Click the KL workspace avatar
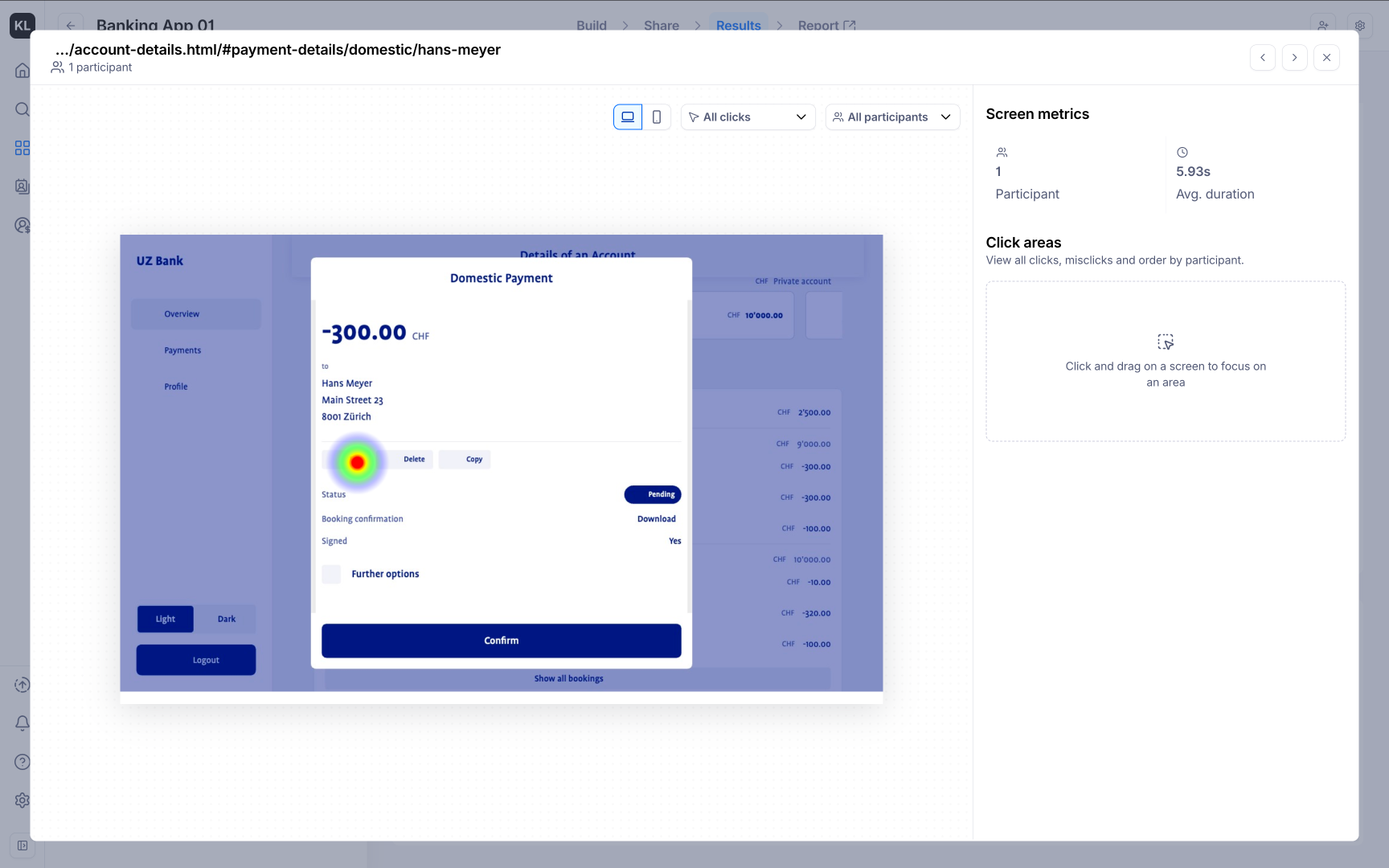1389x868 pixels. pyautogui.click(x=23, y=26)
